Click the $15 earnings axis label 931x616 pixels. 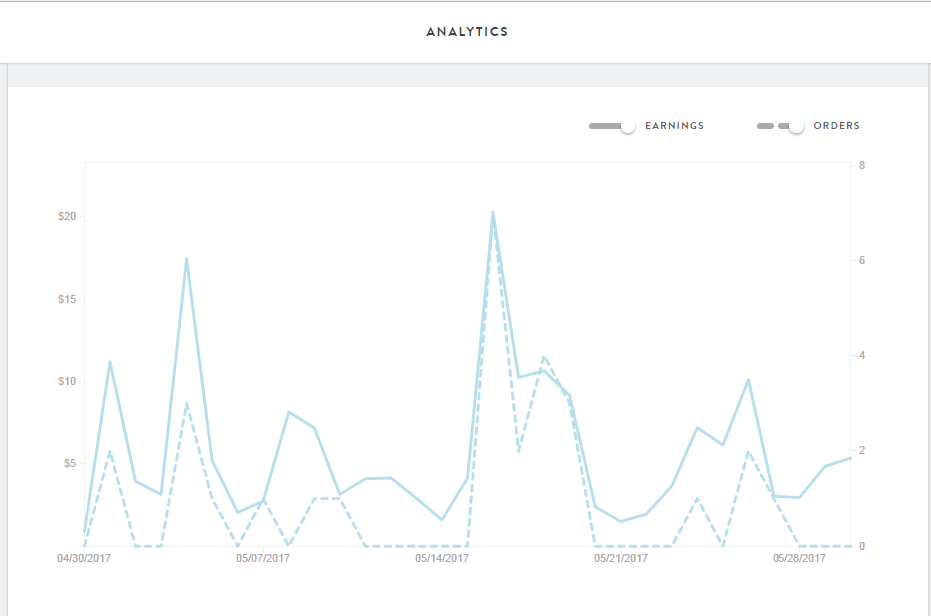67,299
